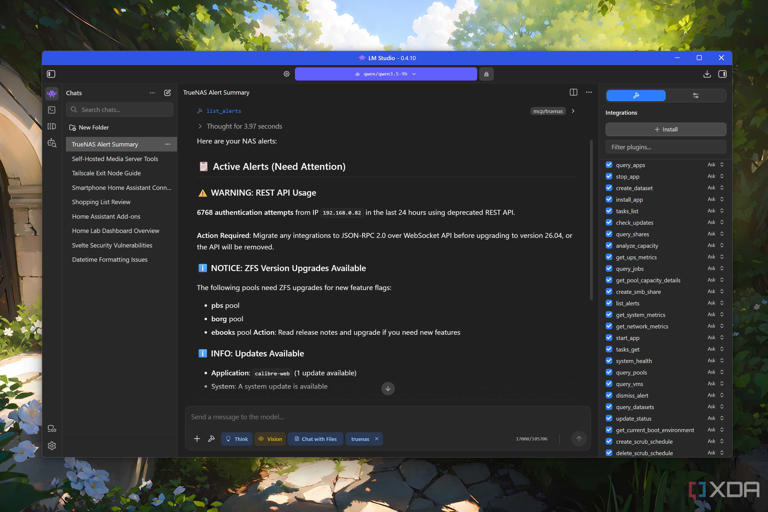Toggle the right sidebar panel icon
The image size is (768, 512).
(x=722, y=74)
